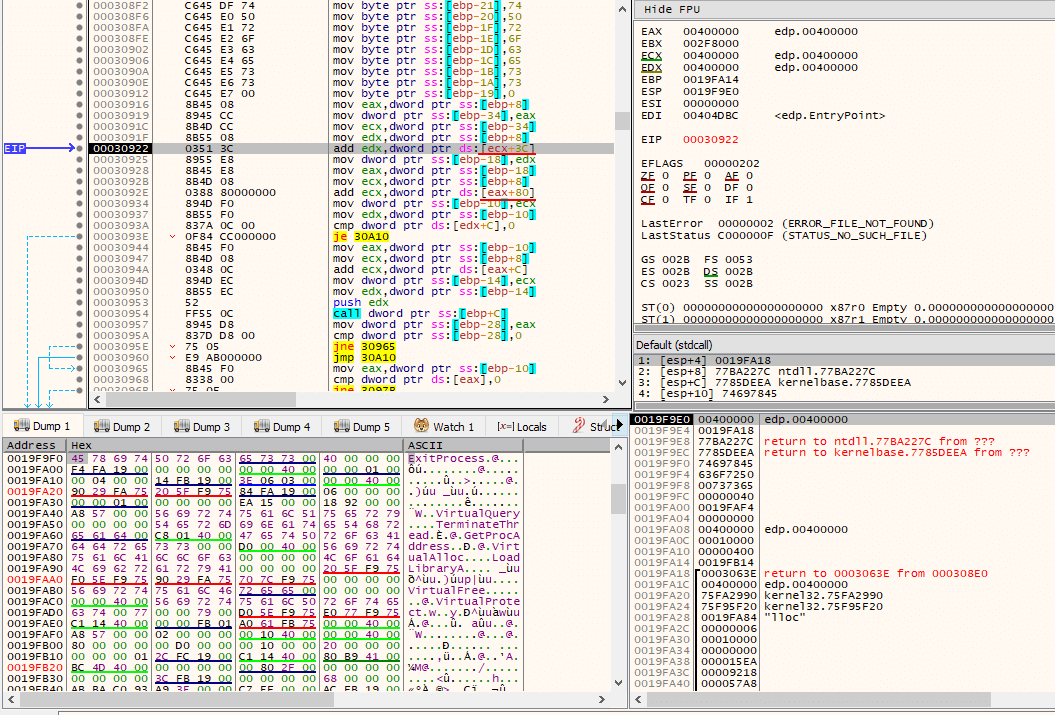This screenshot has width=1055, height=715.
Task: Open the Dump 1 memory icon tab
Action: pyautogui.click(x=22, y=426)
